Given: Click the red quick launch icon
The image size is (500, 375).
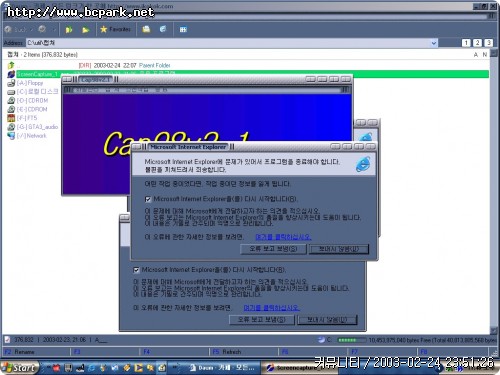Looking at the screenshot, I should coord(56,368).
